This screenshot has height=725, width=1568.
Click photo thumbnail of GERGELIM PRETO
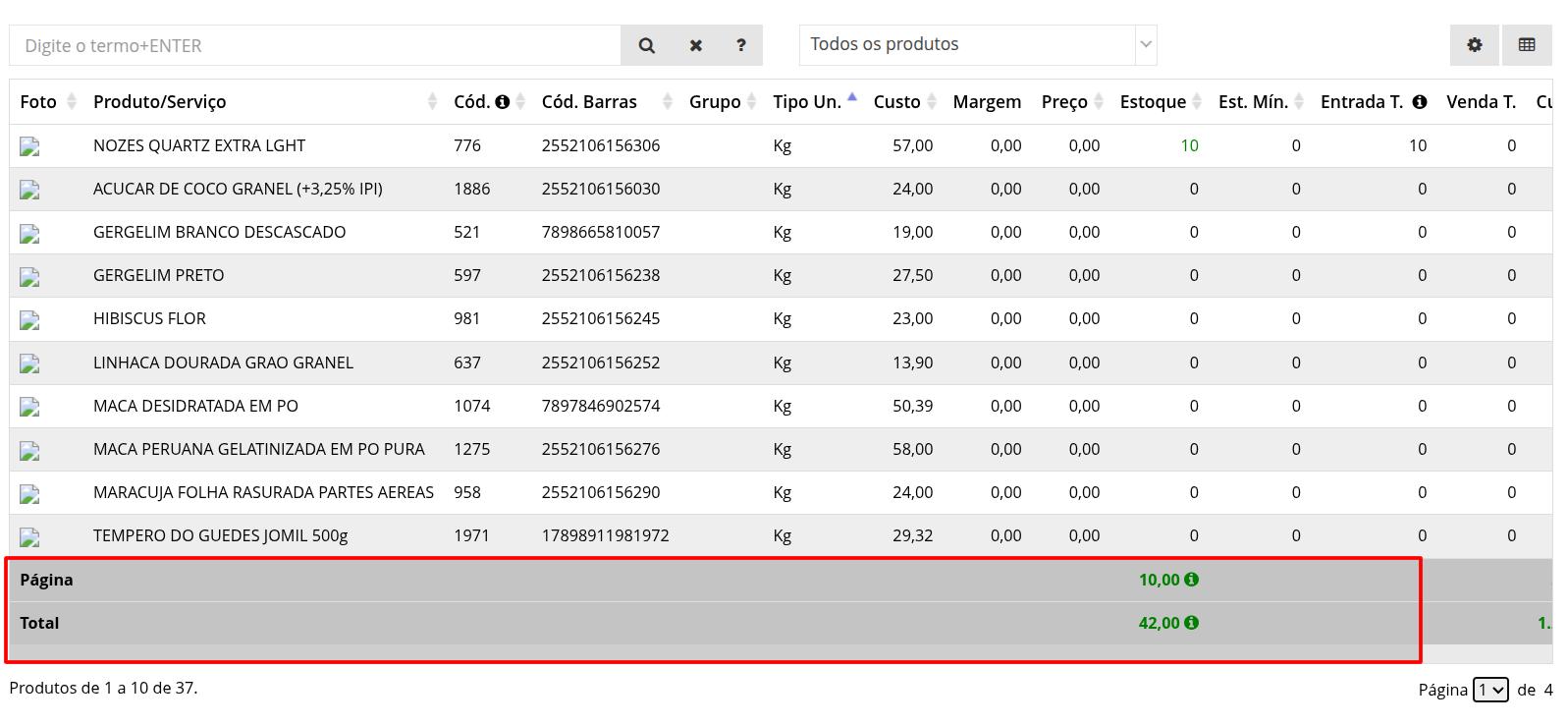(29, 277)
